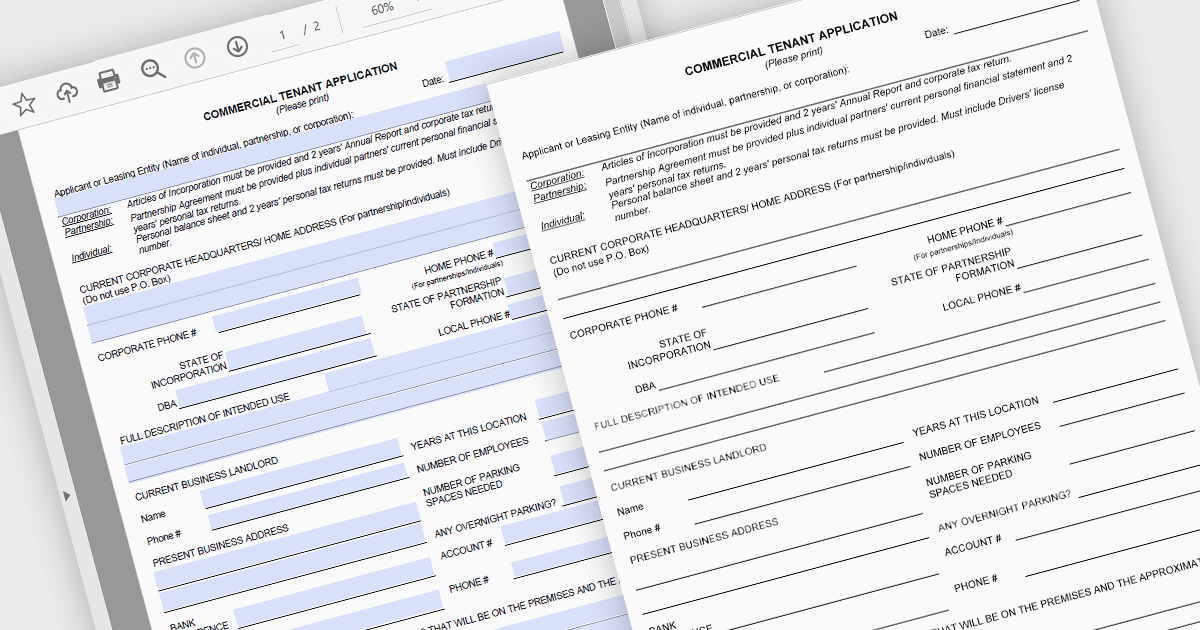The width and height of the screenshot is (1200, 630).
Task: Click the Individual label in right document
Action: (563, 222)
